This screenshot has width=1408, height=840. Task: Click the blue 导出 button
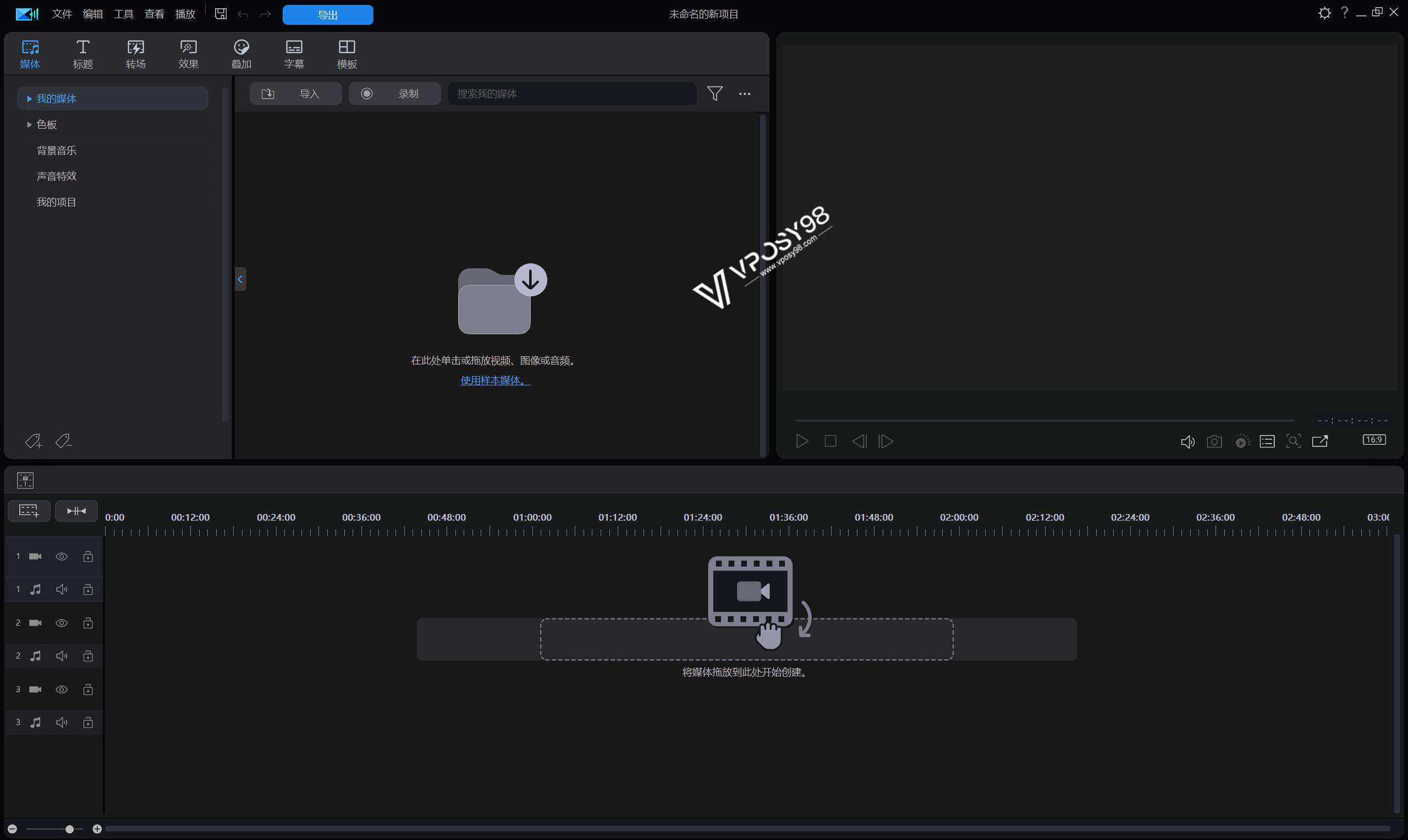click(x=327, y=15)
